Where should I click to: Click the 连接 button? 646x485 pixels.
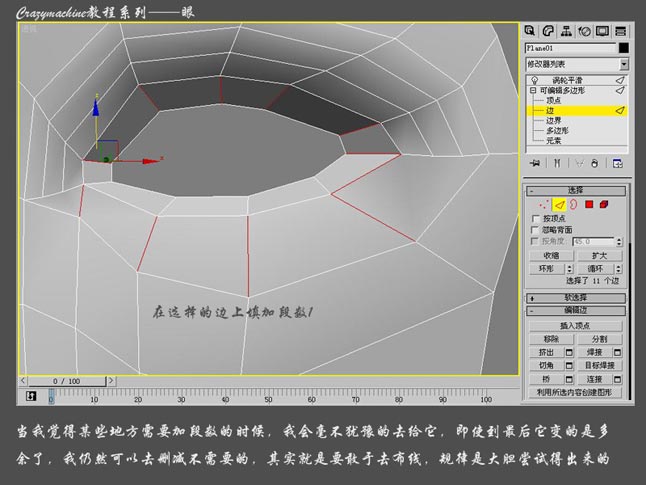pos(595,380)
